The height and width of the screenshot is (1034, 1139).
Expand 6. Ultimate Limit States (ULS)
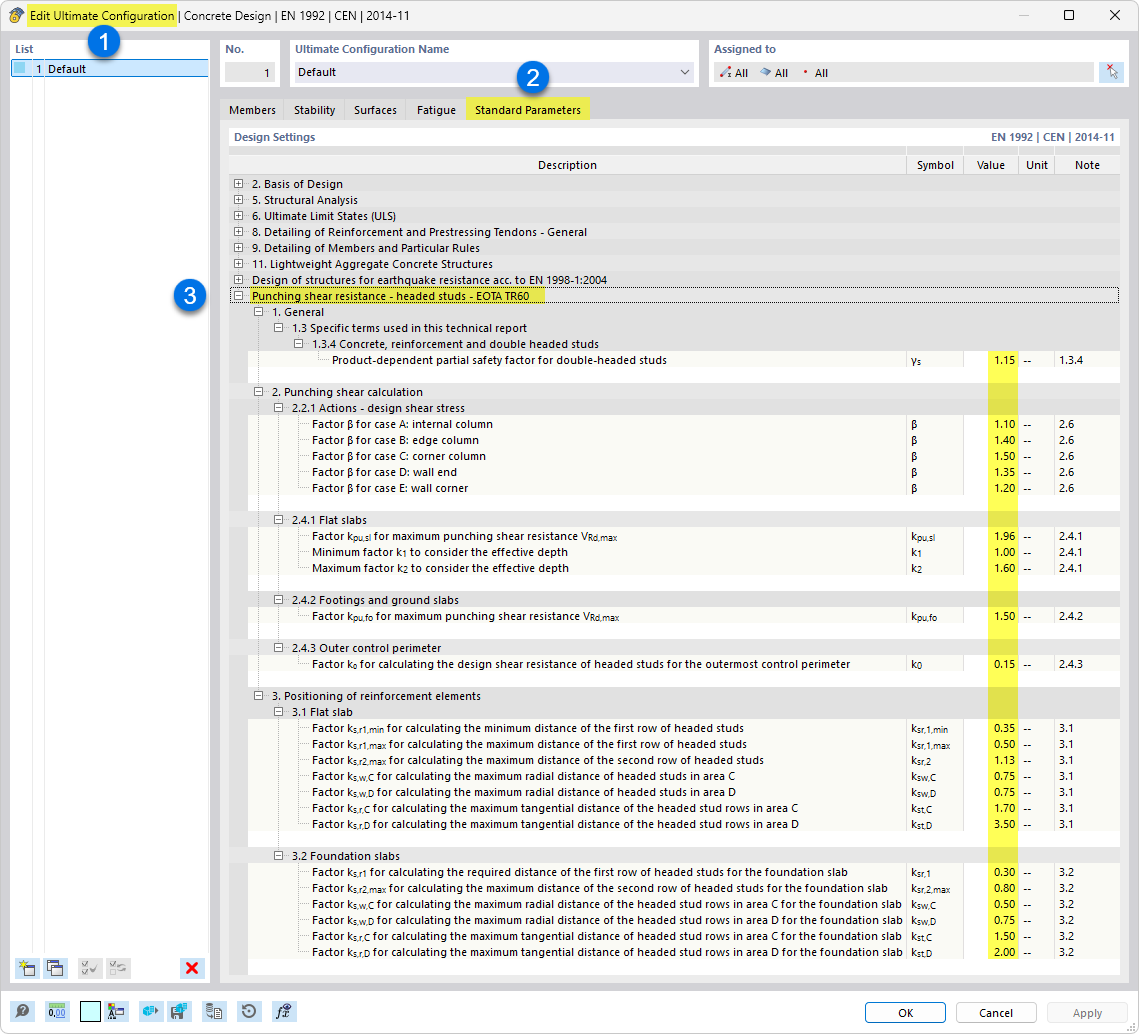pos(238,216)
